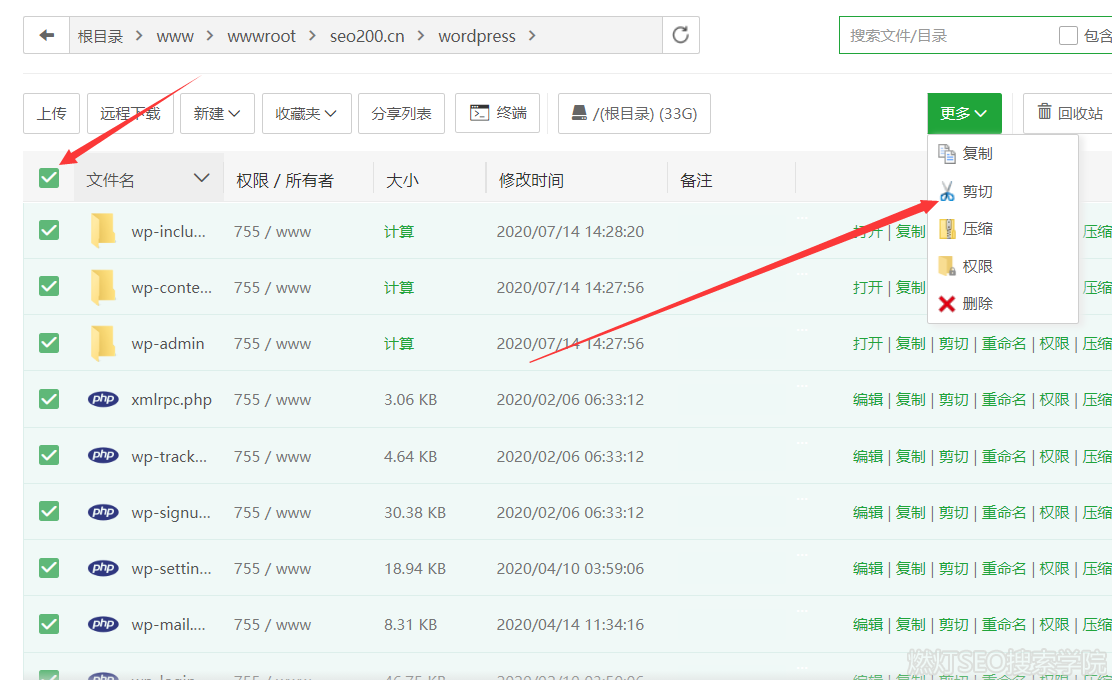Click 编辑 link in wp-mail... row
The height and width of the screenshot is (692, 1112).
(867, 625)
